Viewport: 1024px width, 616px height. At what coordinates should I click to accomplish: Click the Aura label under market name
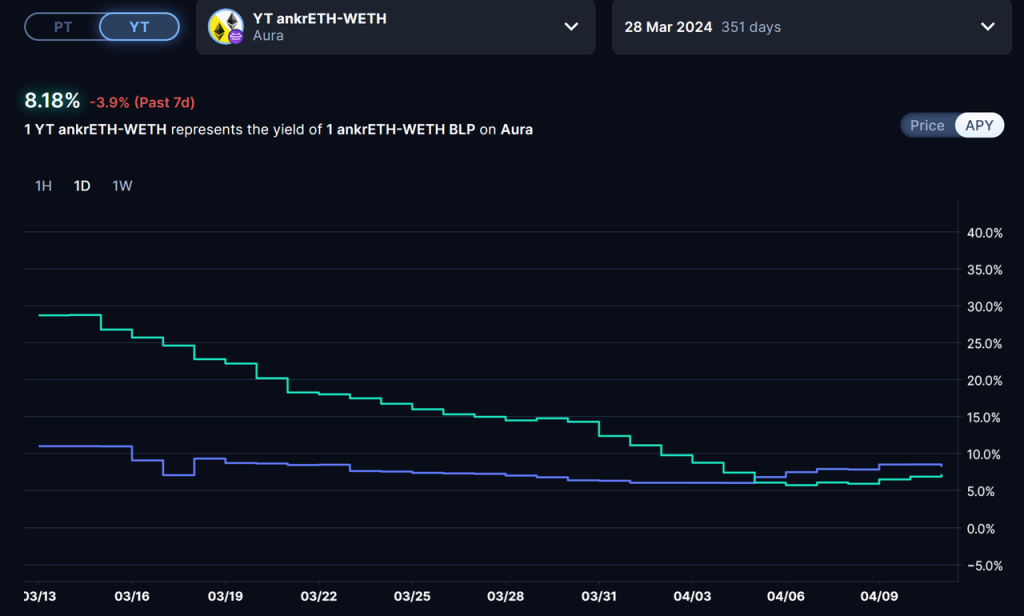pos(269,36)
